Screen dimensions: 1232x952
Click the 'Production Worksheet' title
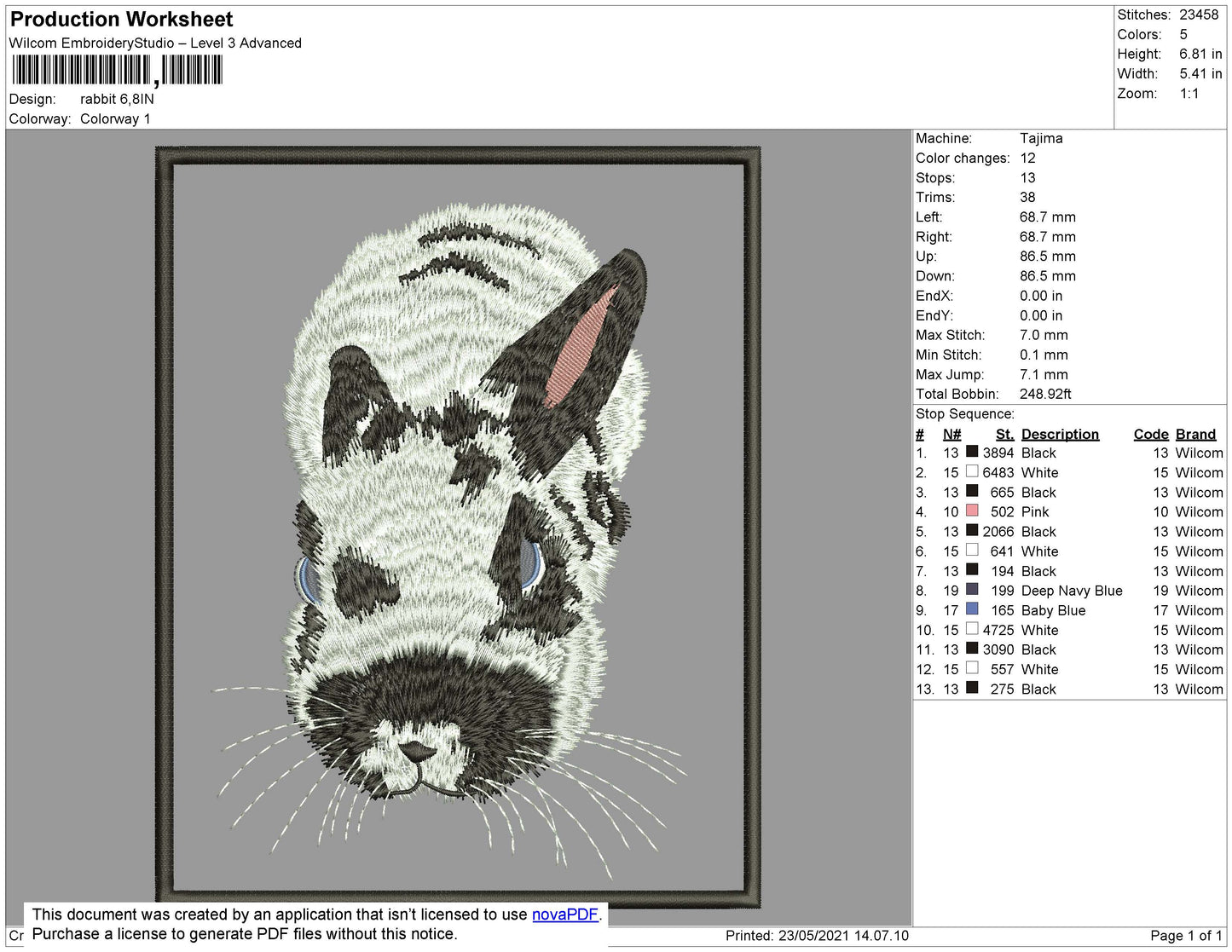point(121,20)
